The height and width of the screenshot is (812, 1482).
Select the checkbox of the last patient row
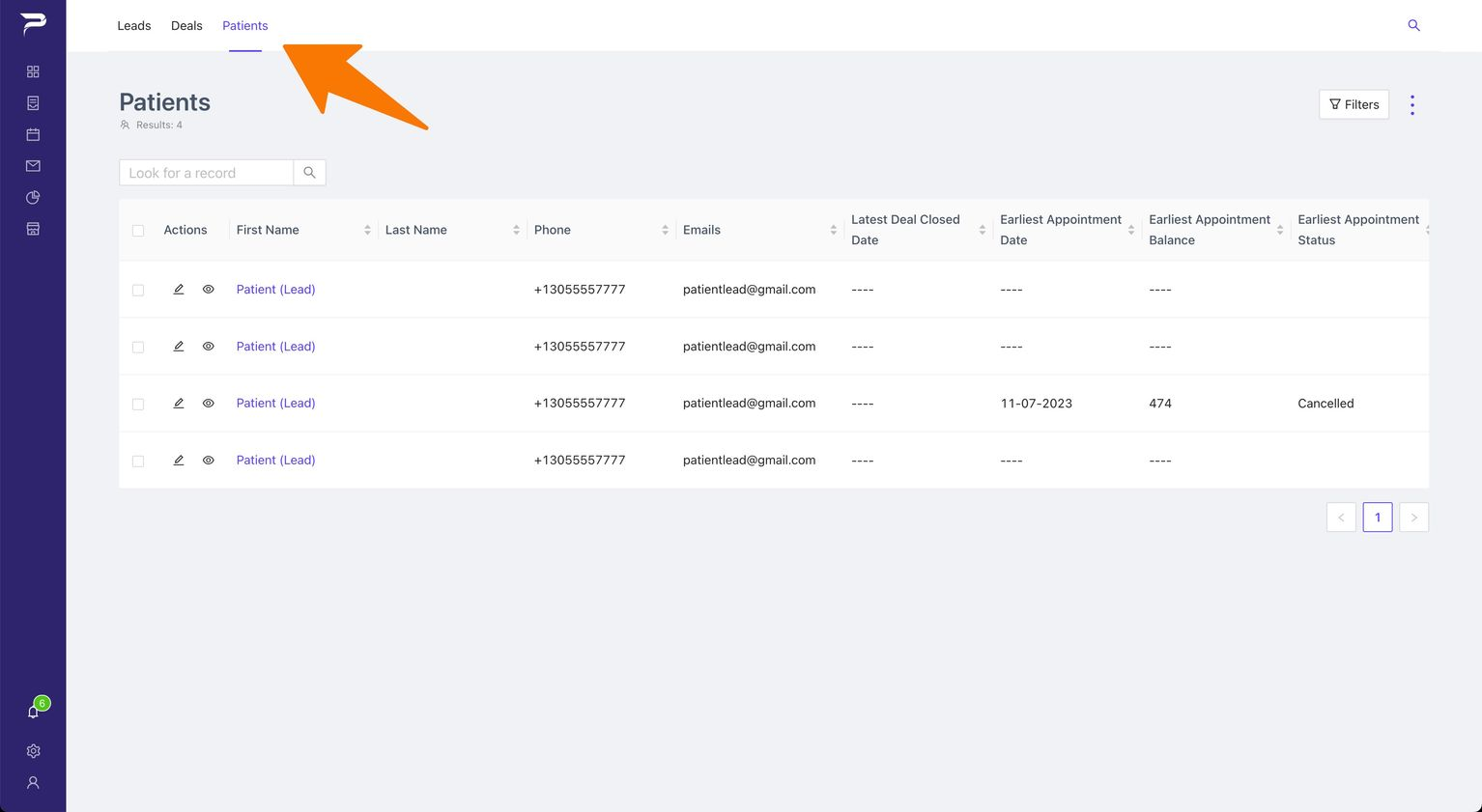[x=138, y=462]
